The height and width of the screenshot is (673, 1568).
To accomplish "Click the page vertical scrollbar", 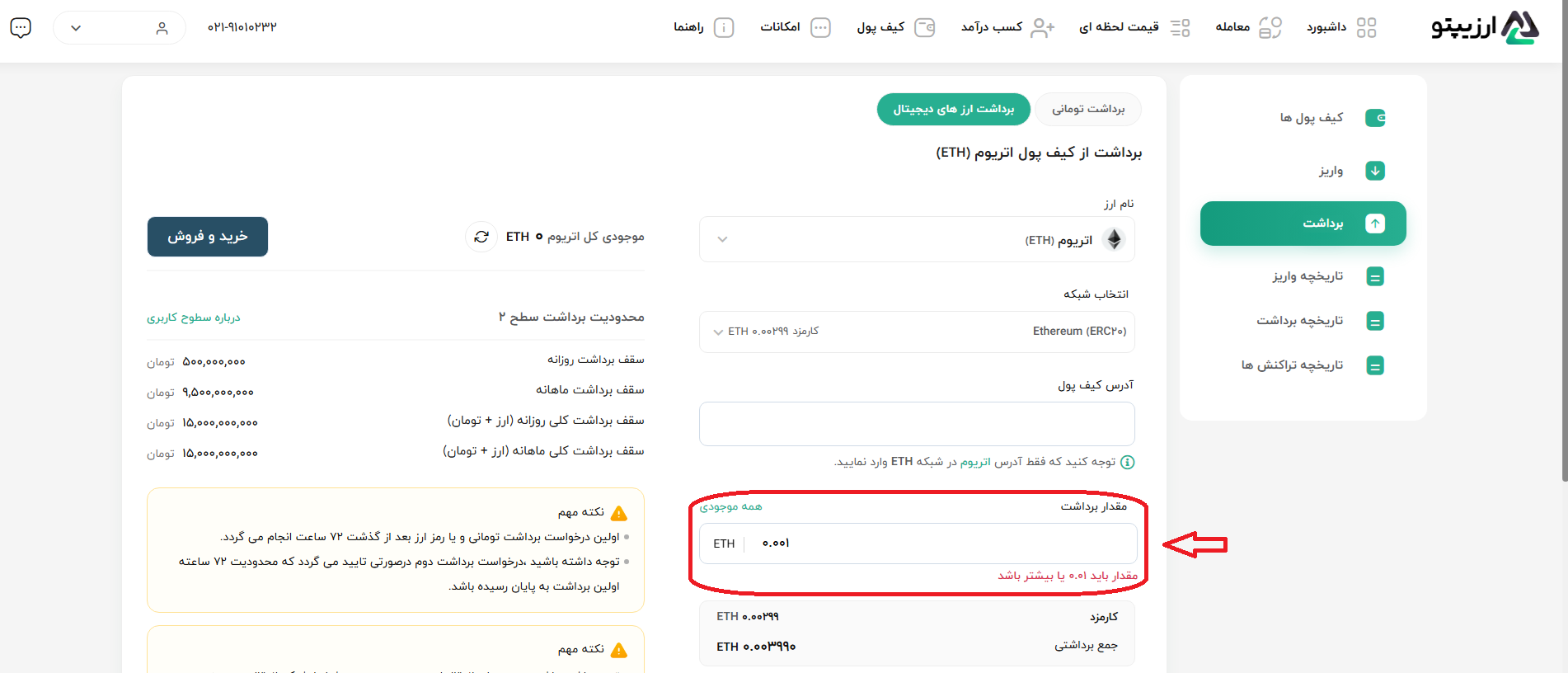I will (1565, 241).
